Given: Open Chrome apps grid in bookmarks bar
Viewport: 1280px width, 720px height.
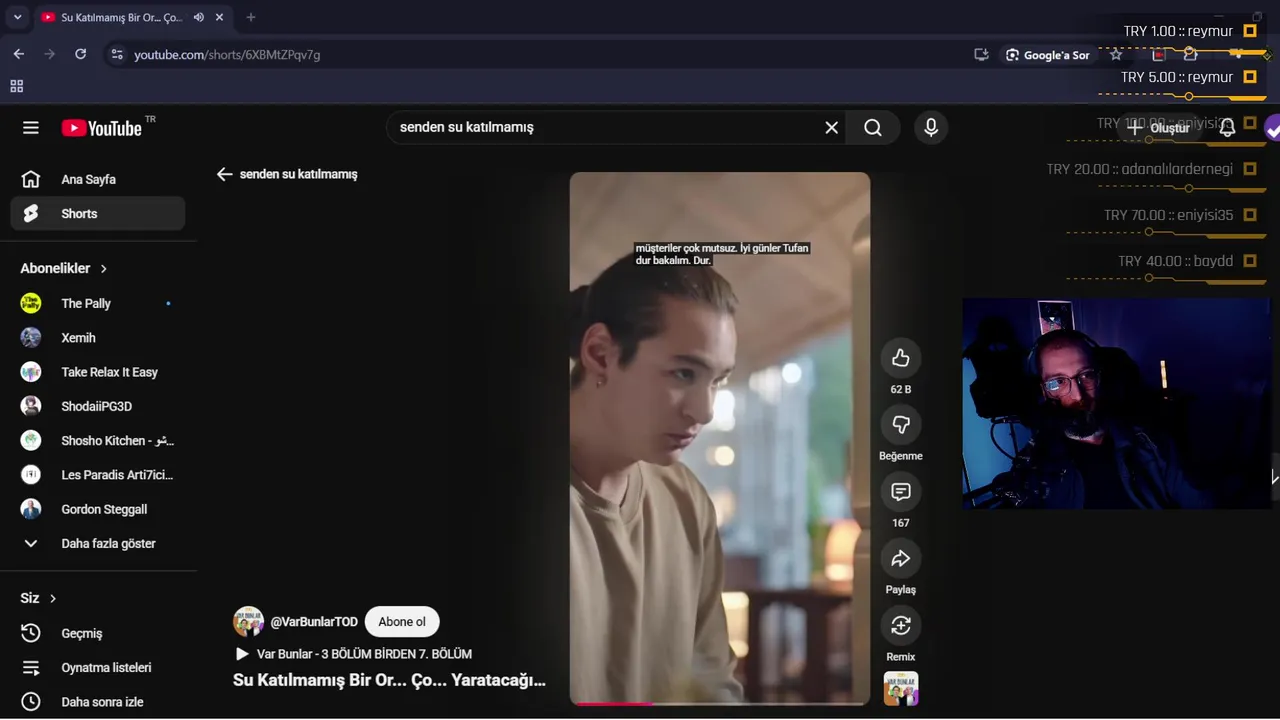Looking at the screenshot, I should [x=16, y=86].
